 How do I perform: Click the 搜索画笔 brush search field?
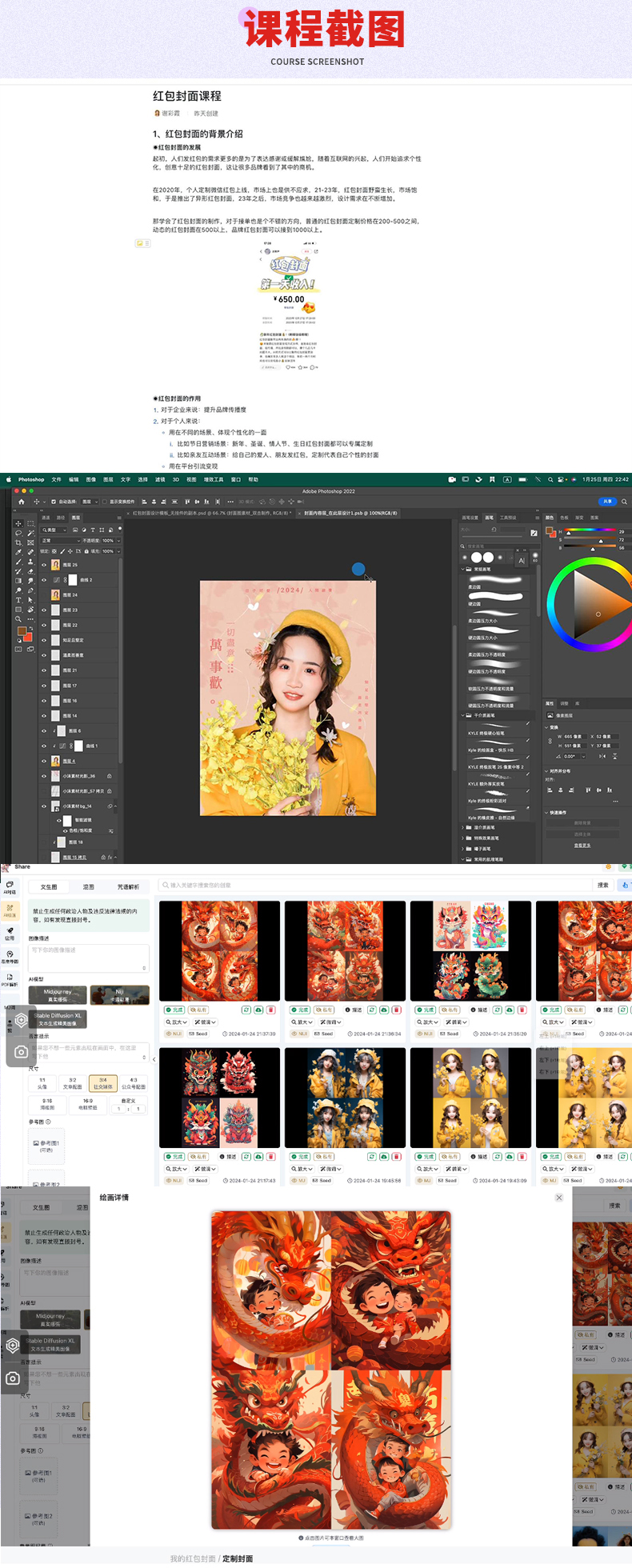[x=504, y=546]
